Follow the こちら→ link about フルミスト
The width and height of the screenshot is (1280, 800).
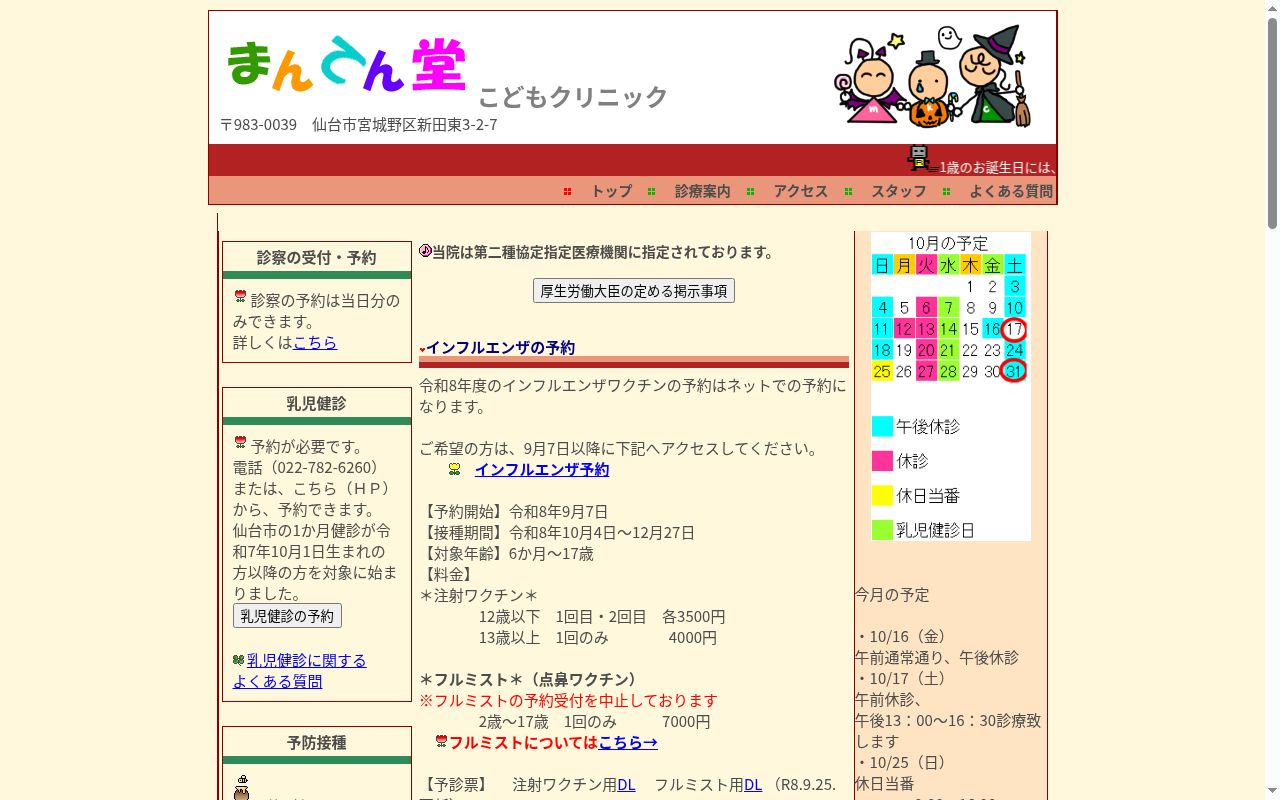[x=628, y=742]
